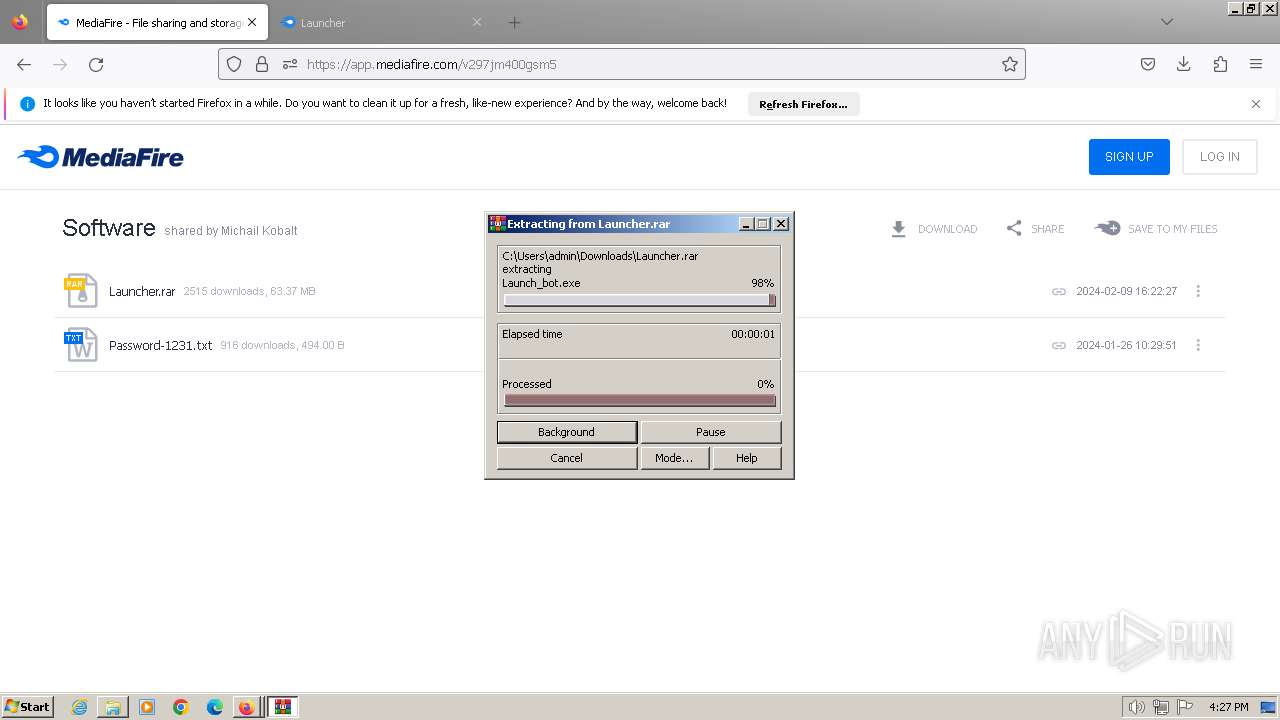Open the Mode... button in WinRAR
1280x720 pixels.
(674, 458)
